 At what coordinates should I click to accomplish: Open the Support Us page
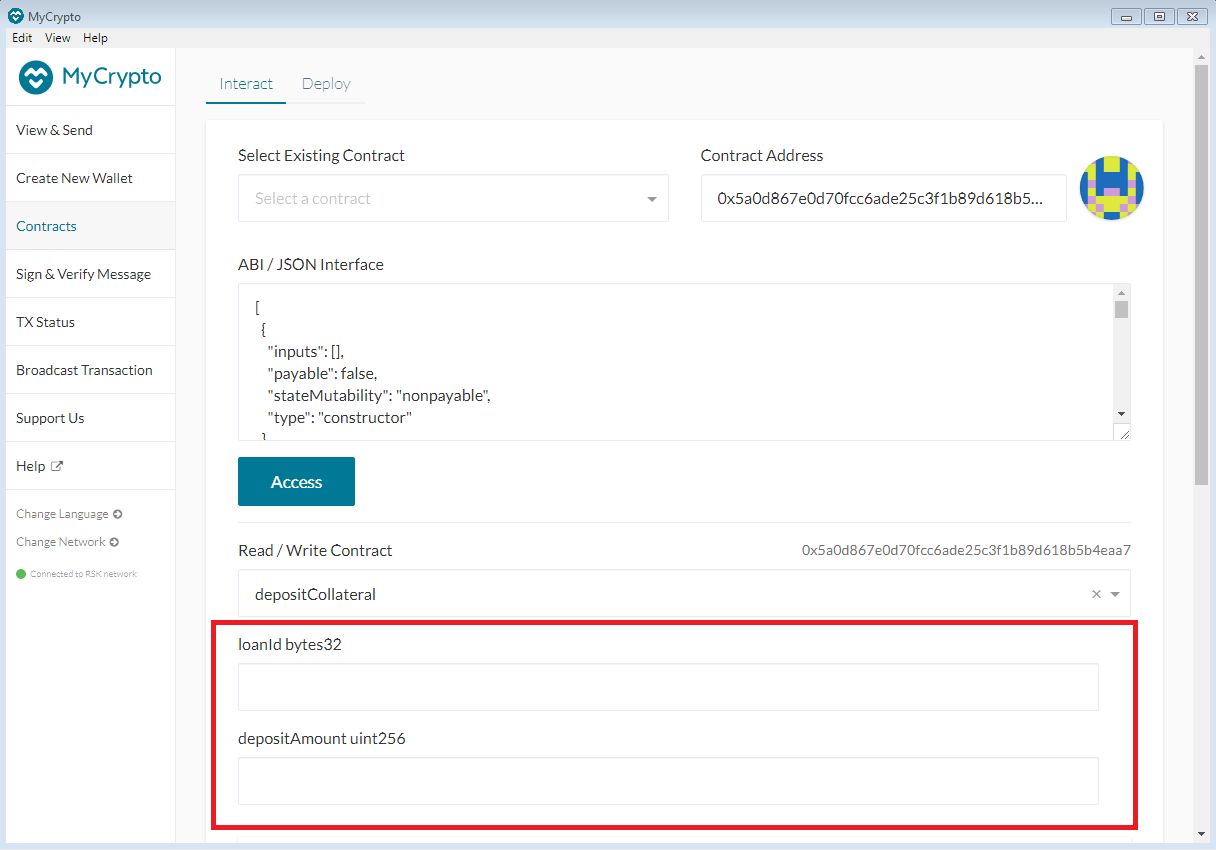[90, 418]
